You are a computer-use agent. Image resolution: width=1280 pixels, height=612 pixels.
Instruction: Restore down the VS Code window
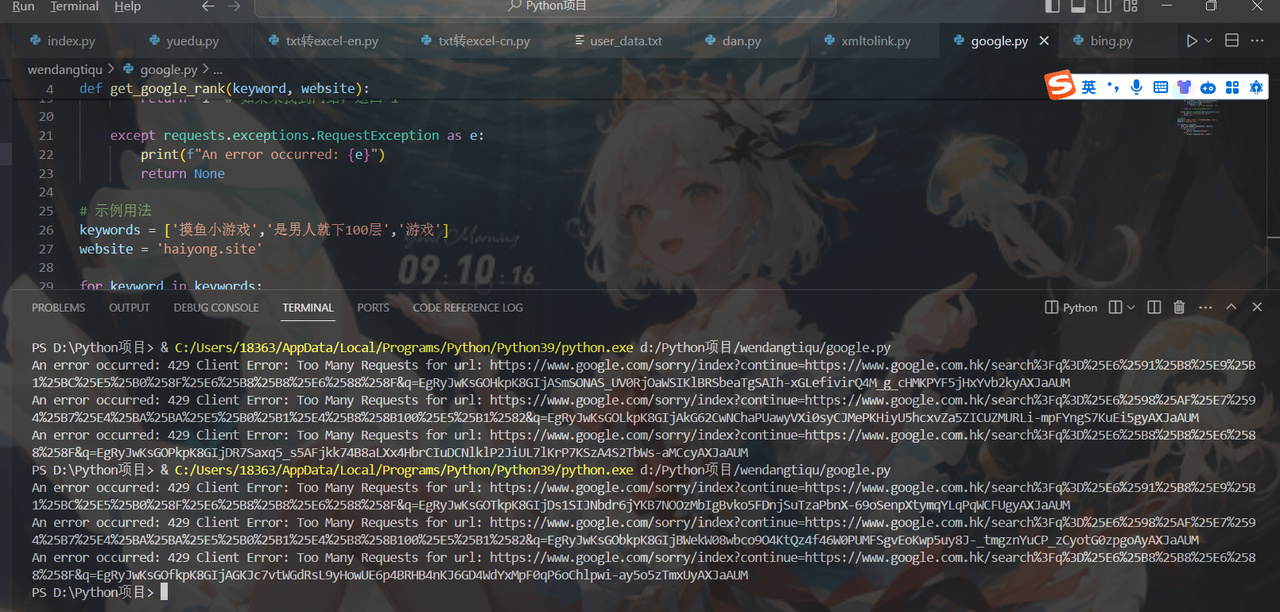pyautogui.click(x=1211, y=6)
